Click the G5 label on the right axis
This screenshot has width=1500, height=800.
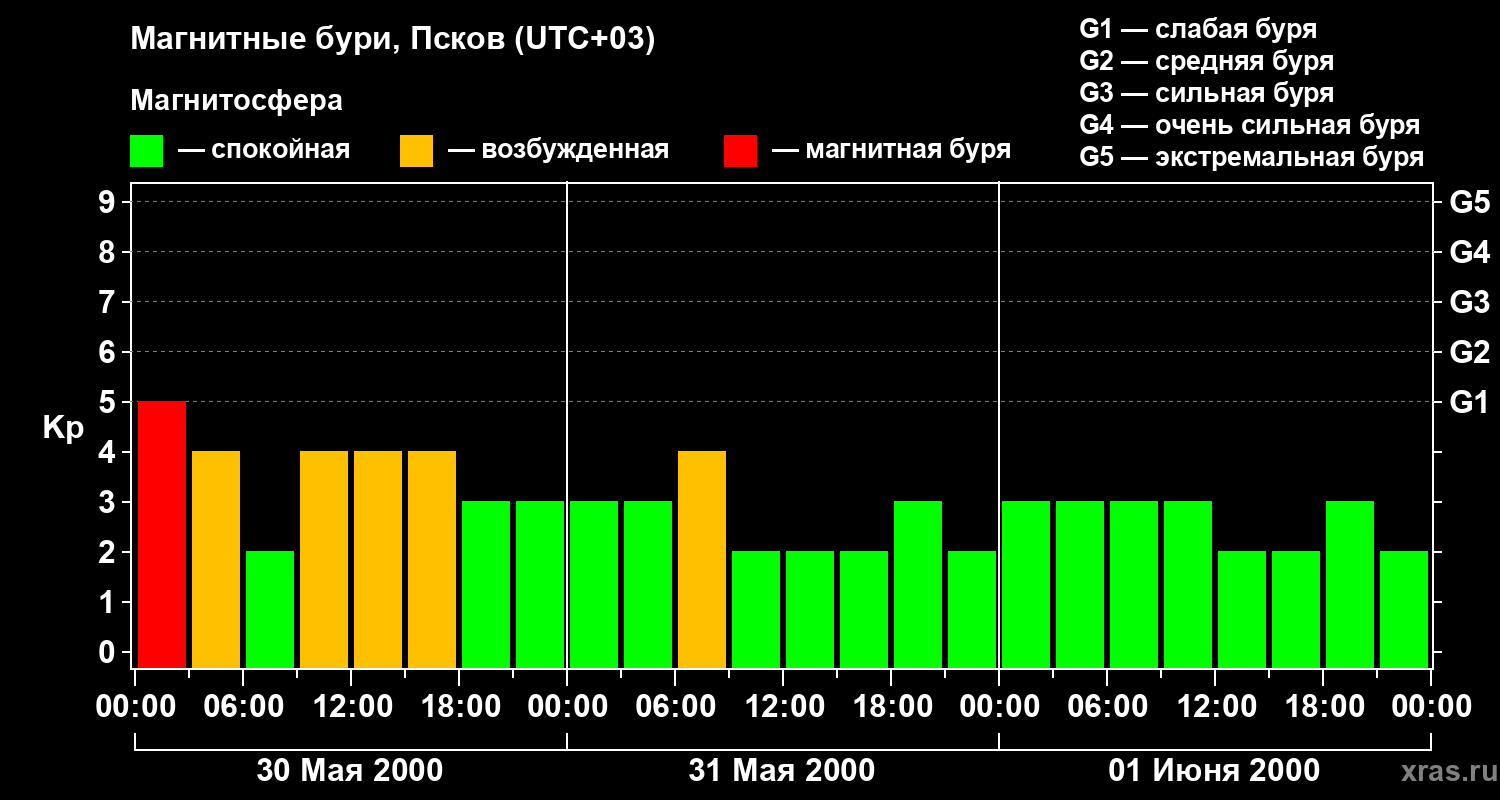1469,202
